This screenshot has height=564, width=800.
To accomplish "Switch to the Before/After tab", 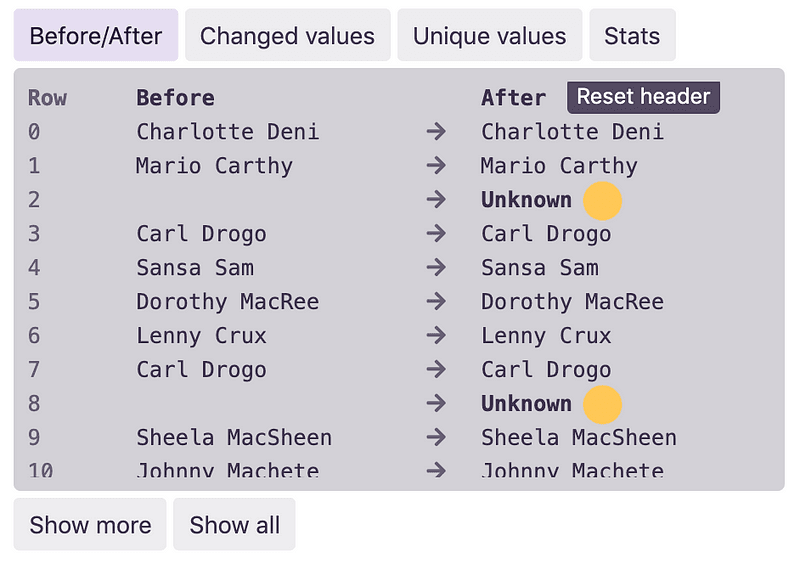I will (x=96, y=35).
